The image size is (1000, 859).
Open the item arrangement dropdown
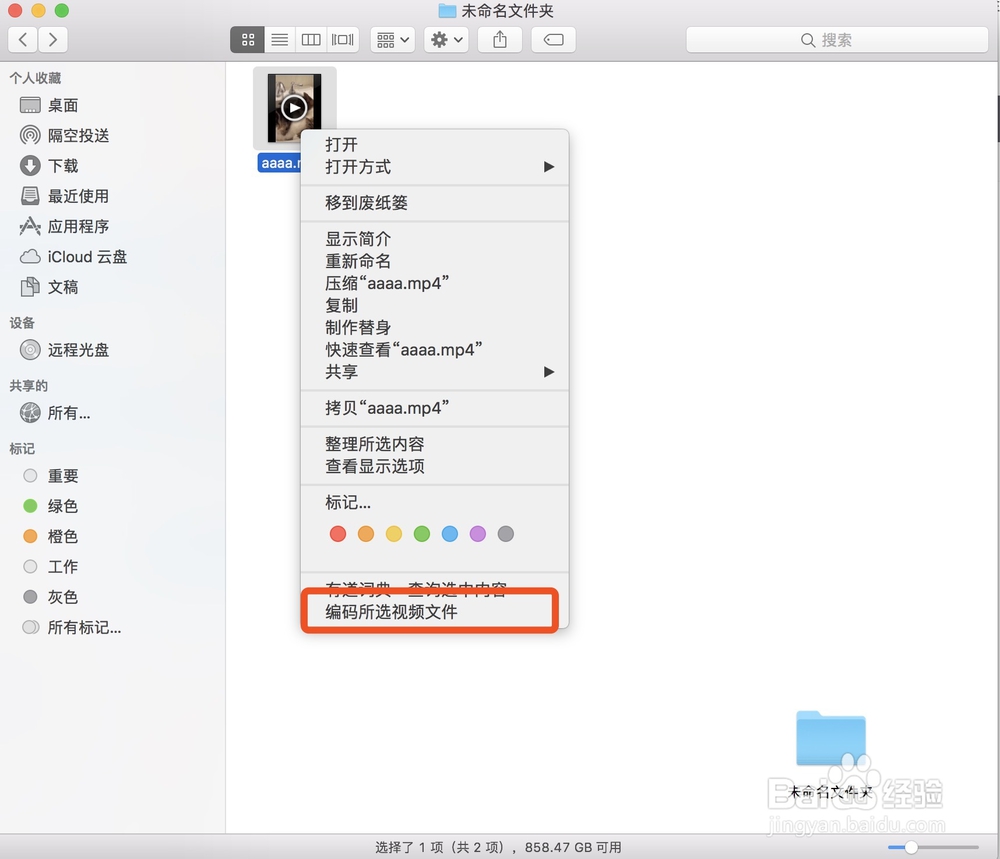393,40
